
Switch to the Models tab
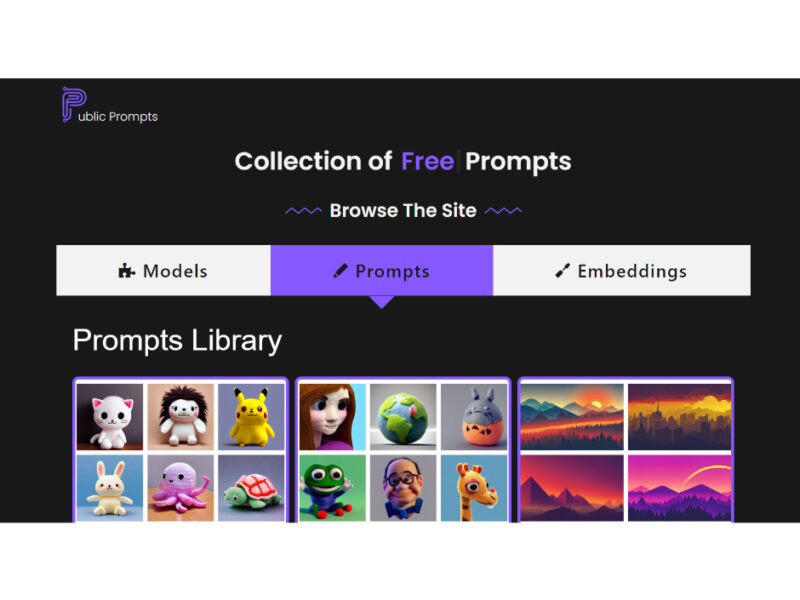coord(163,270)
